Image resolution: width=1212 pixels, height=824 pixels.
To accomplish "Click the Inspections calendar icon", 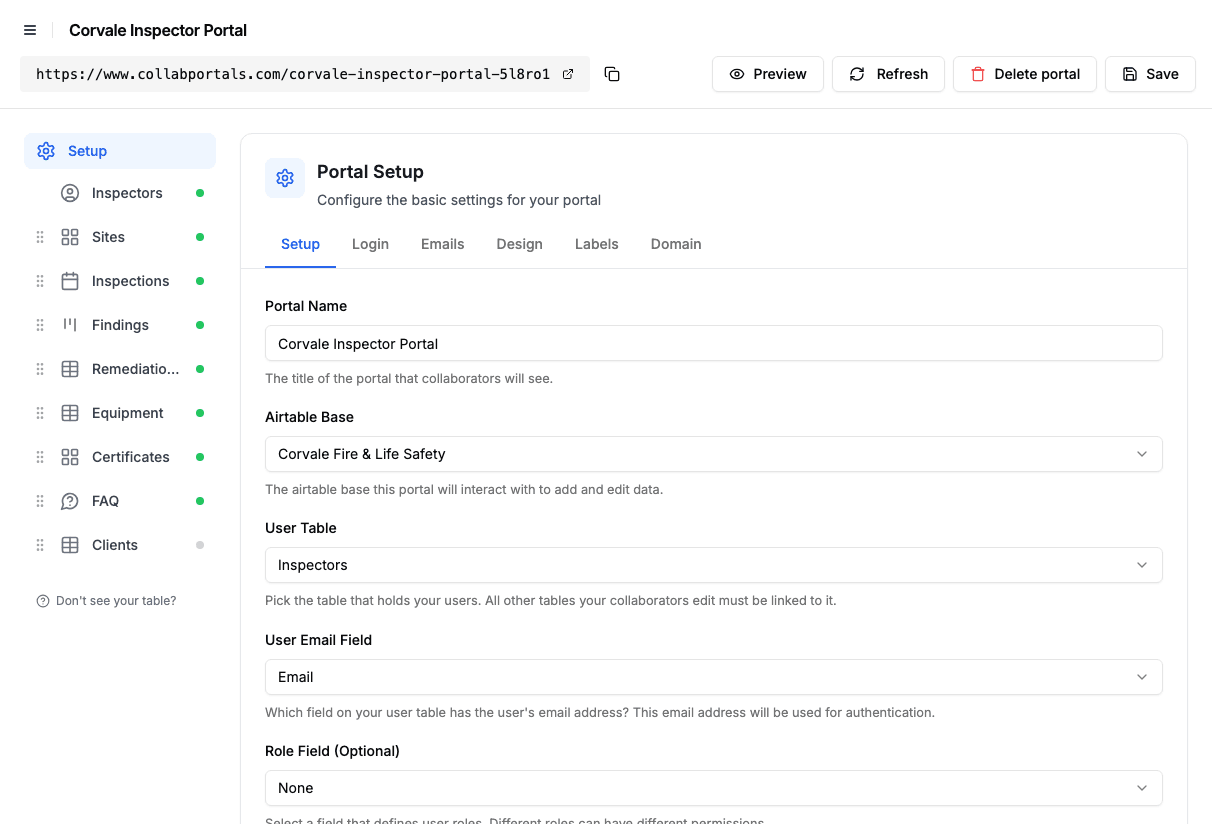I will point(70,281).
